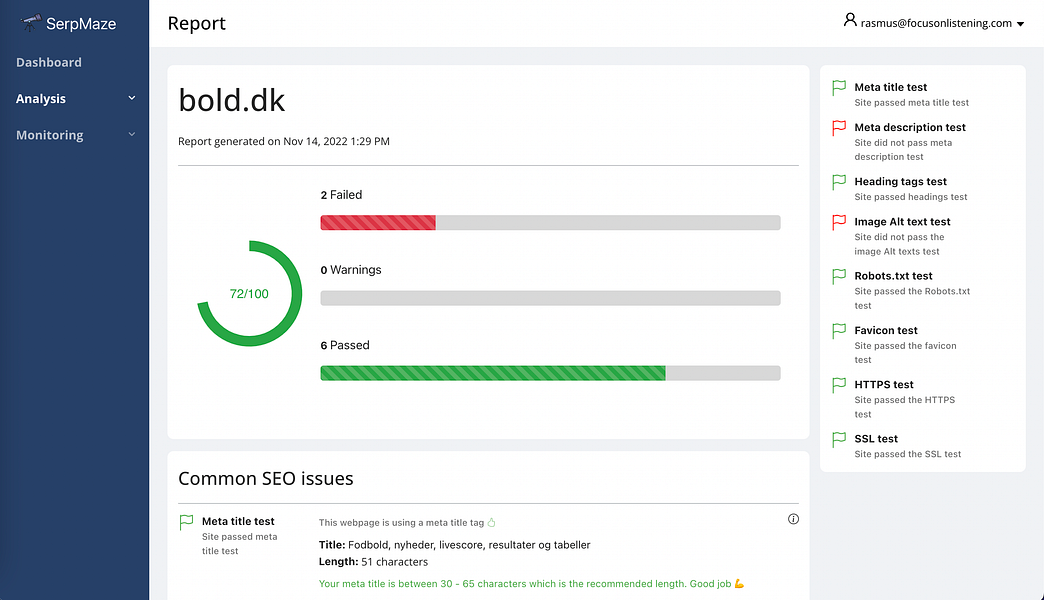Click the info icon beside Meta title result
This screenshot has height=600, width=1044.
pos(794,519)
